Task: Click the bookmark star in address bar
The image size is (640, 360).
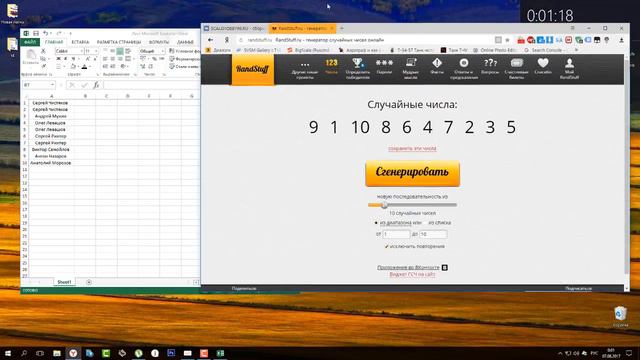Action: [x=507, y=40]
